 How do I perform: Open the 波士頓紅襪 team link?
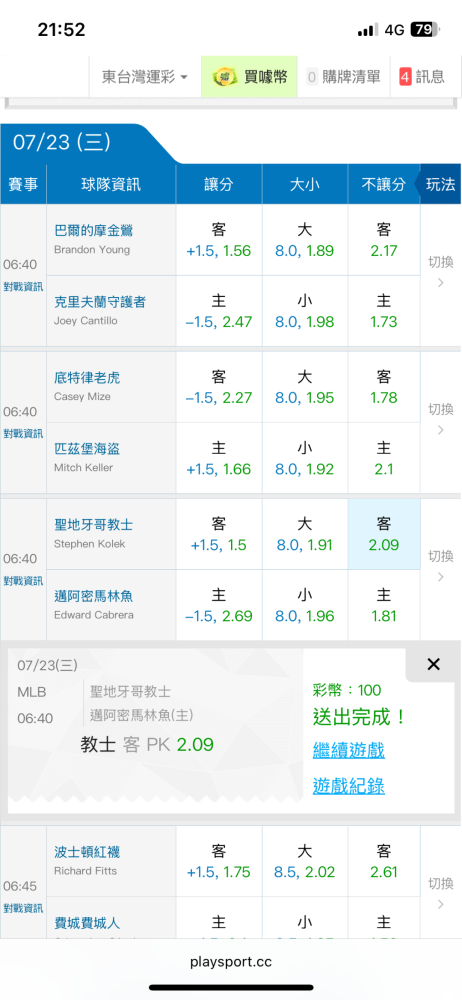[87, 851]
